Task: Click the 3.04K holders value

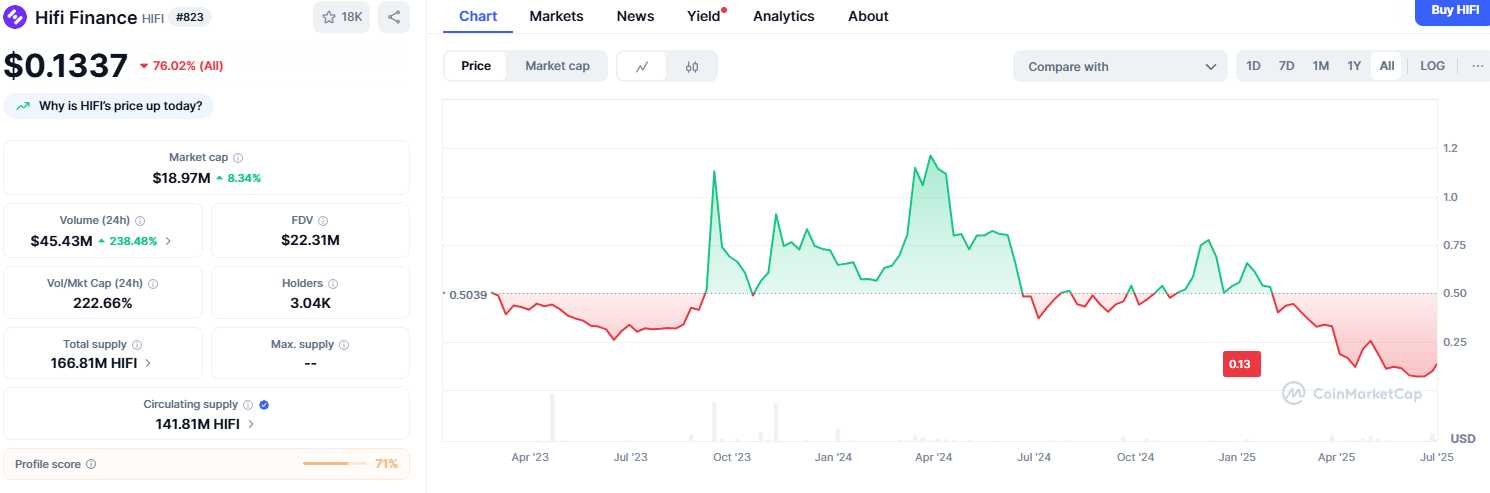Action: point(310,303)
